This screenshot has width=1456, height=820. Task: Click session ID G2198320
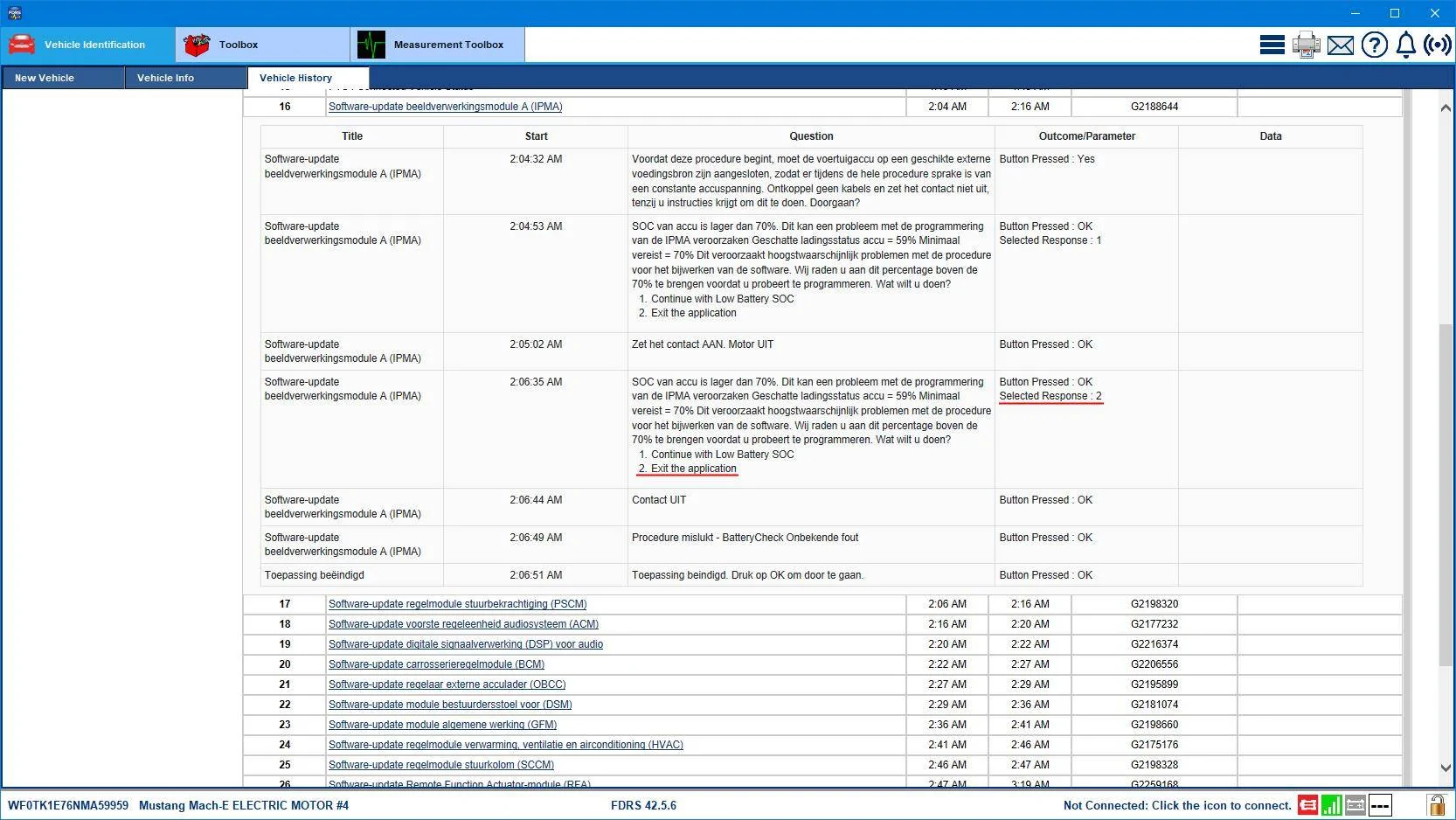coord(1154,604)
